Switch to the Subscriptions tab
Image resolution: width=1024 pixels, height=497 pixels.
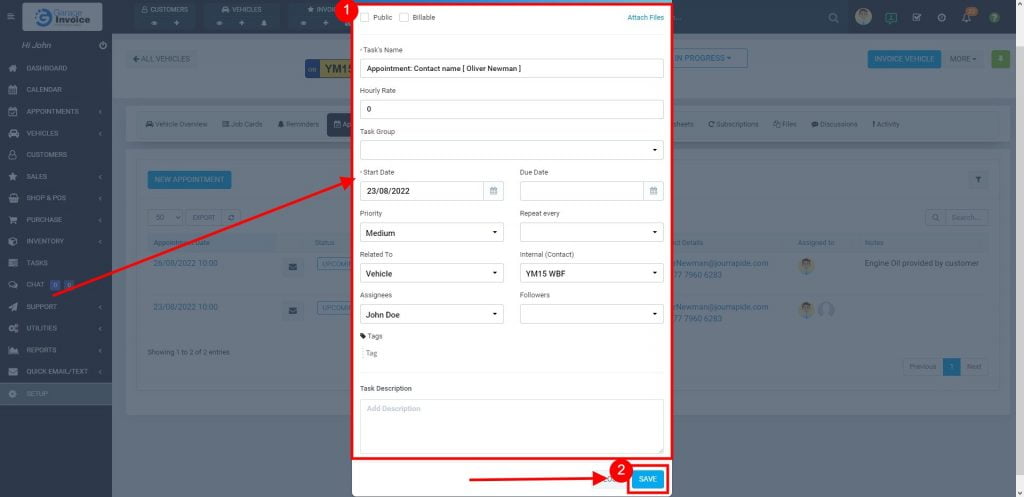point(733,124)
